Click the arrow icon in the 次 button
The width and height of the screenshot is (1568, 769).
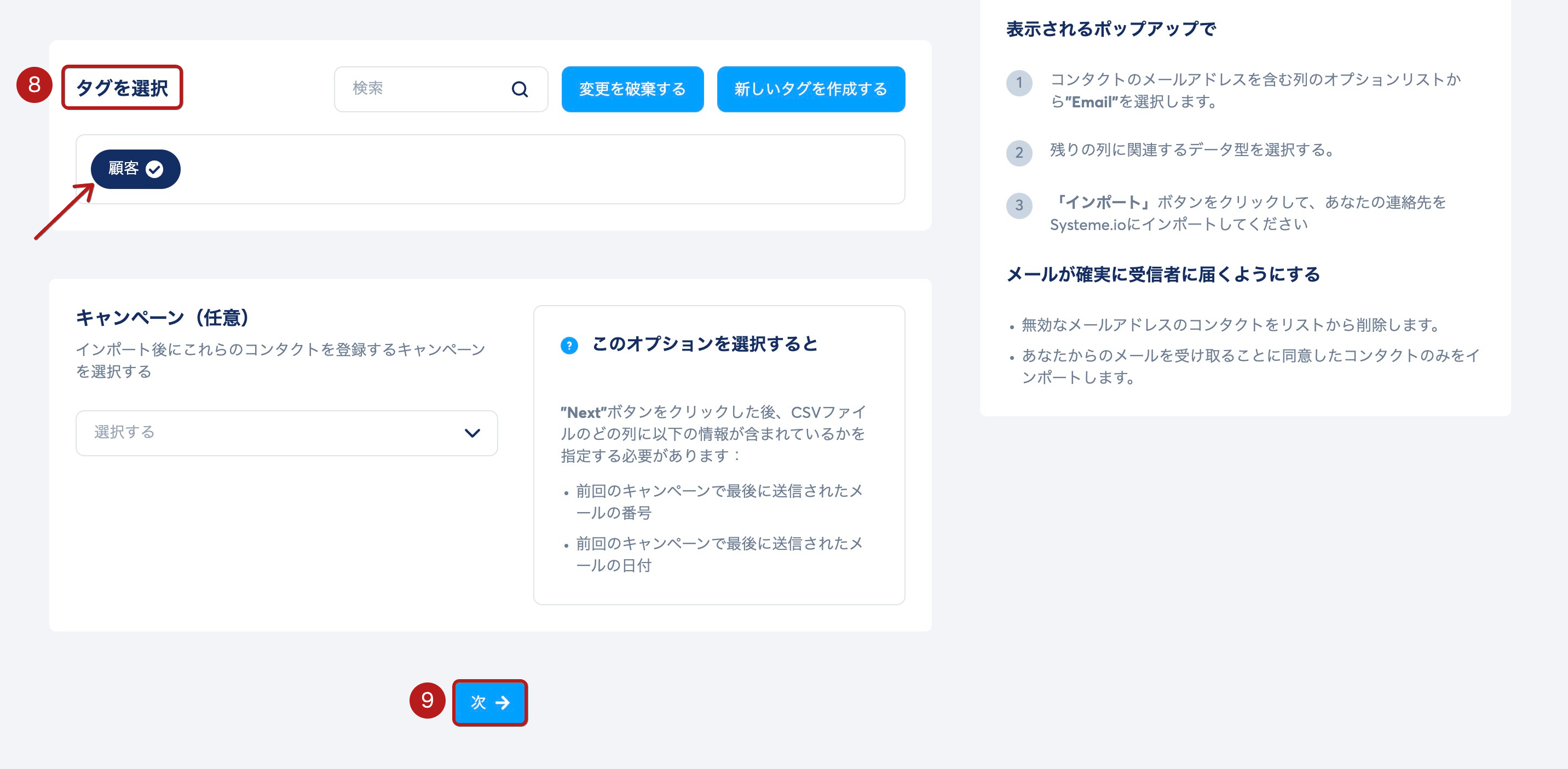[503, 703]
